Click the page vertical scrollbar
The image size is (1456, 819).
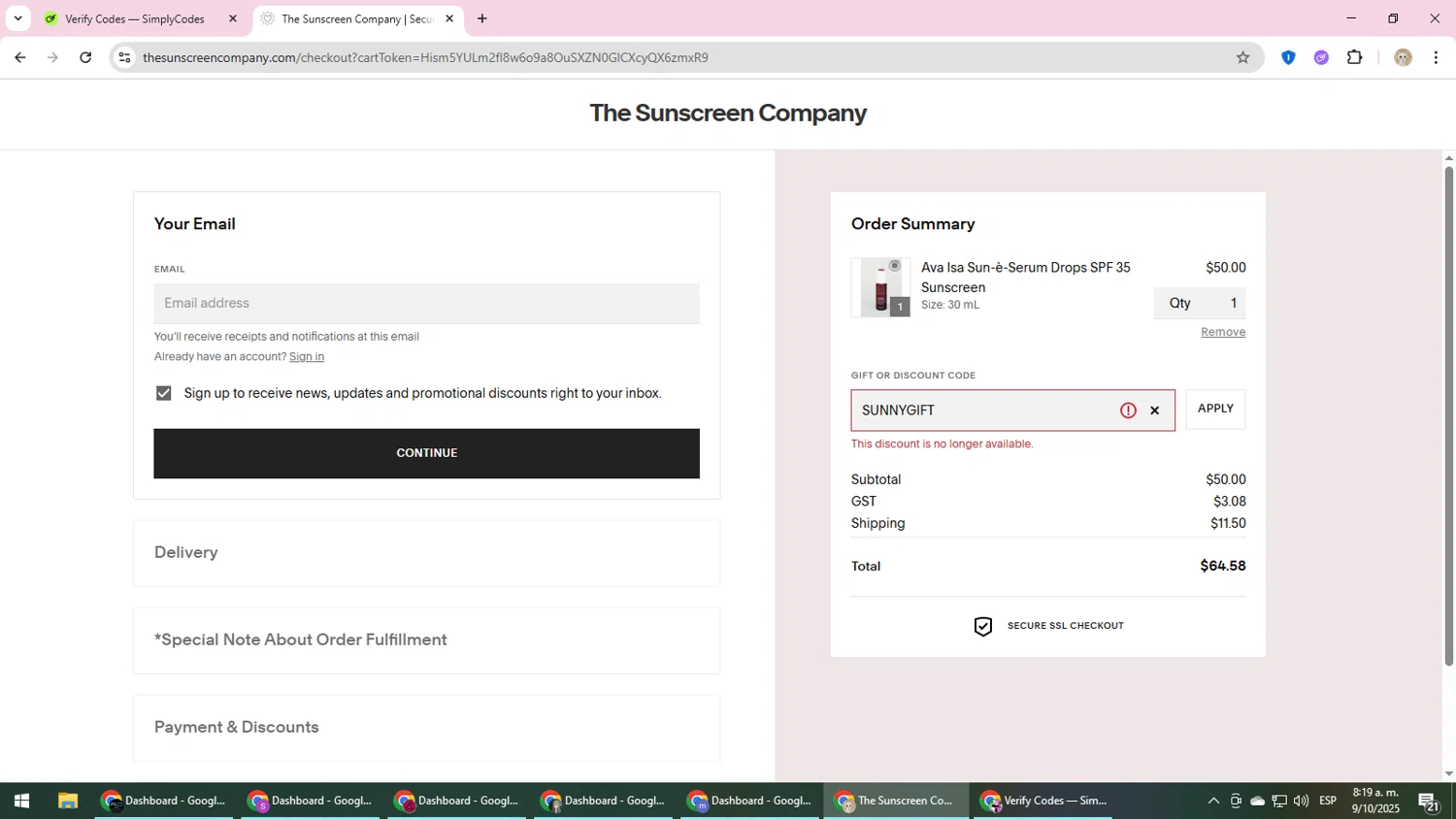[1448, 417]
